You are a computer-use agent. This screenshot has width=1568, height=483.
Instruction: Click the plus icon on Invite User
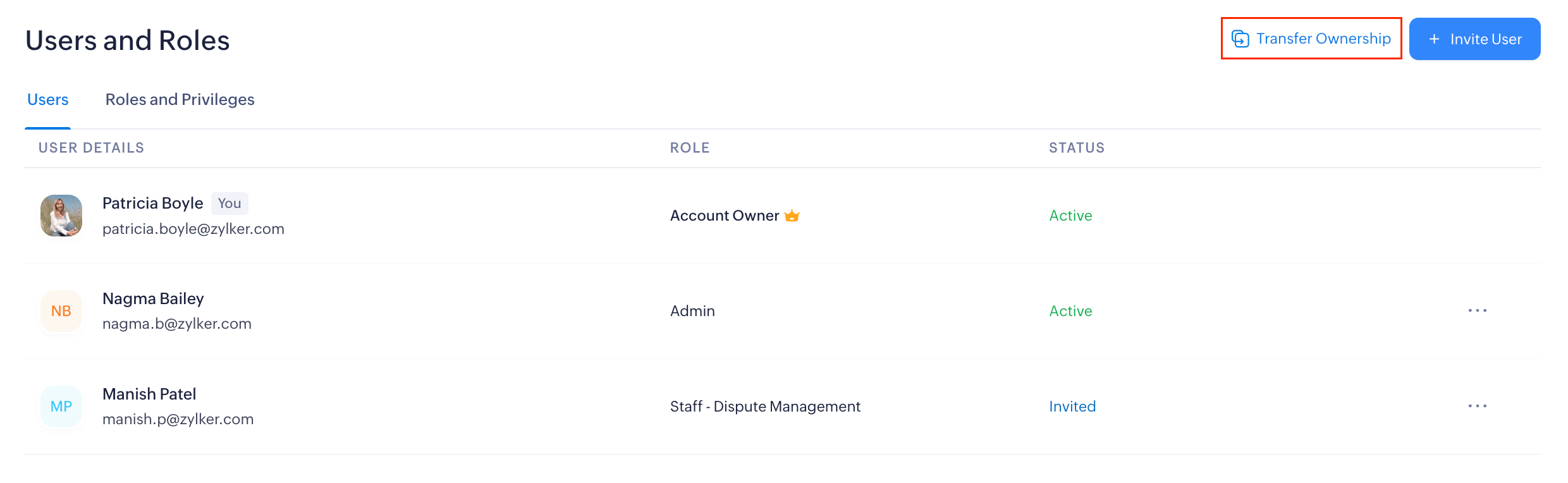point(1435,39)
